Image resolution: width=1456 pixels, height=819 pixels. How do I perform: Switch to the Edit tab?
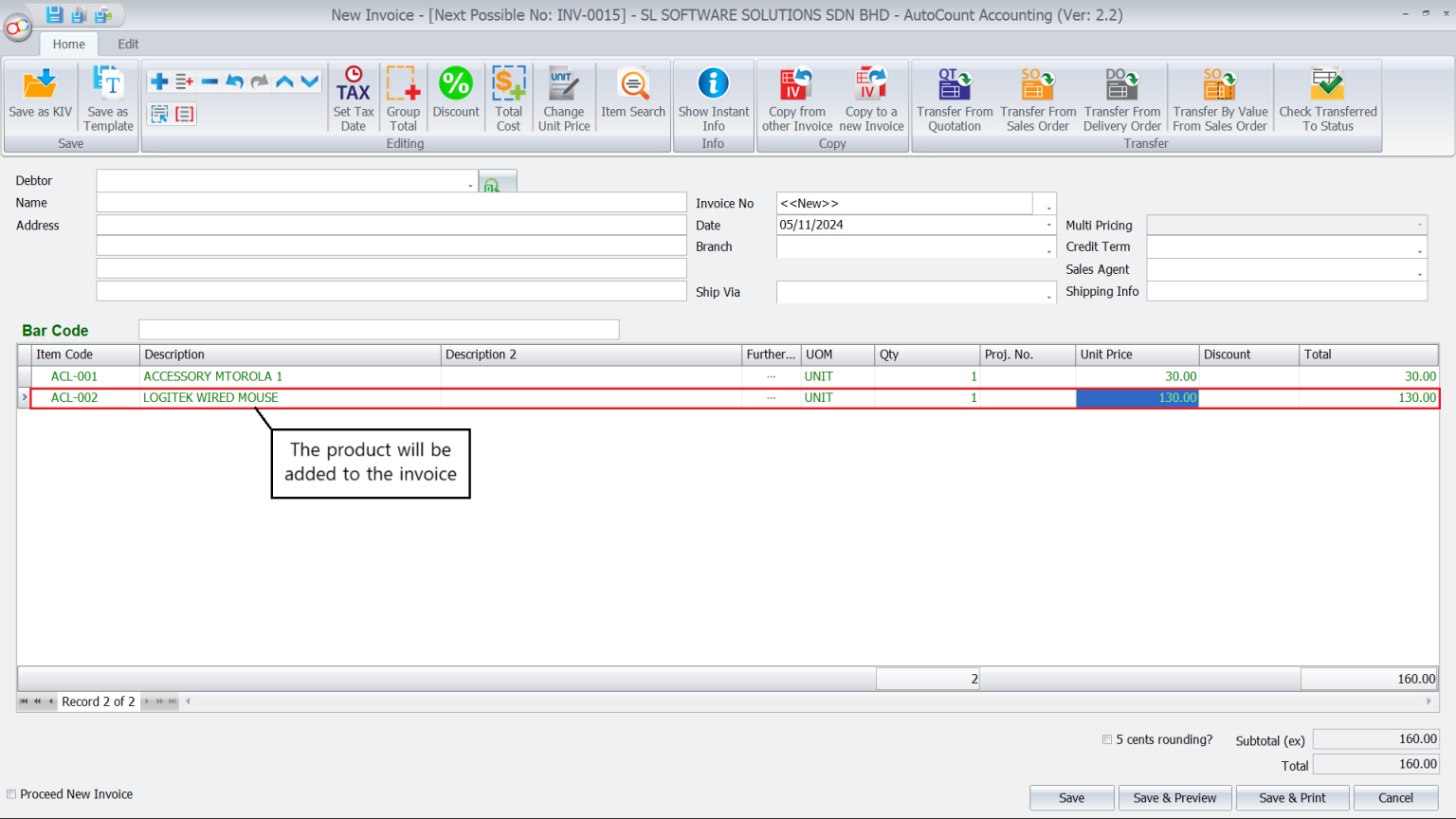[x=128, y=44]
